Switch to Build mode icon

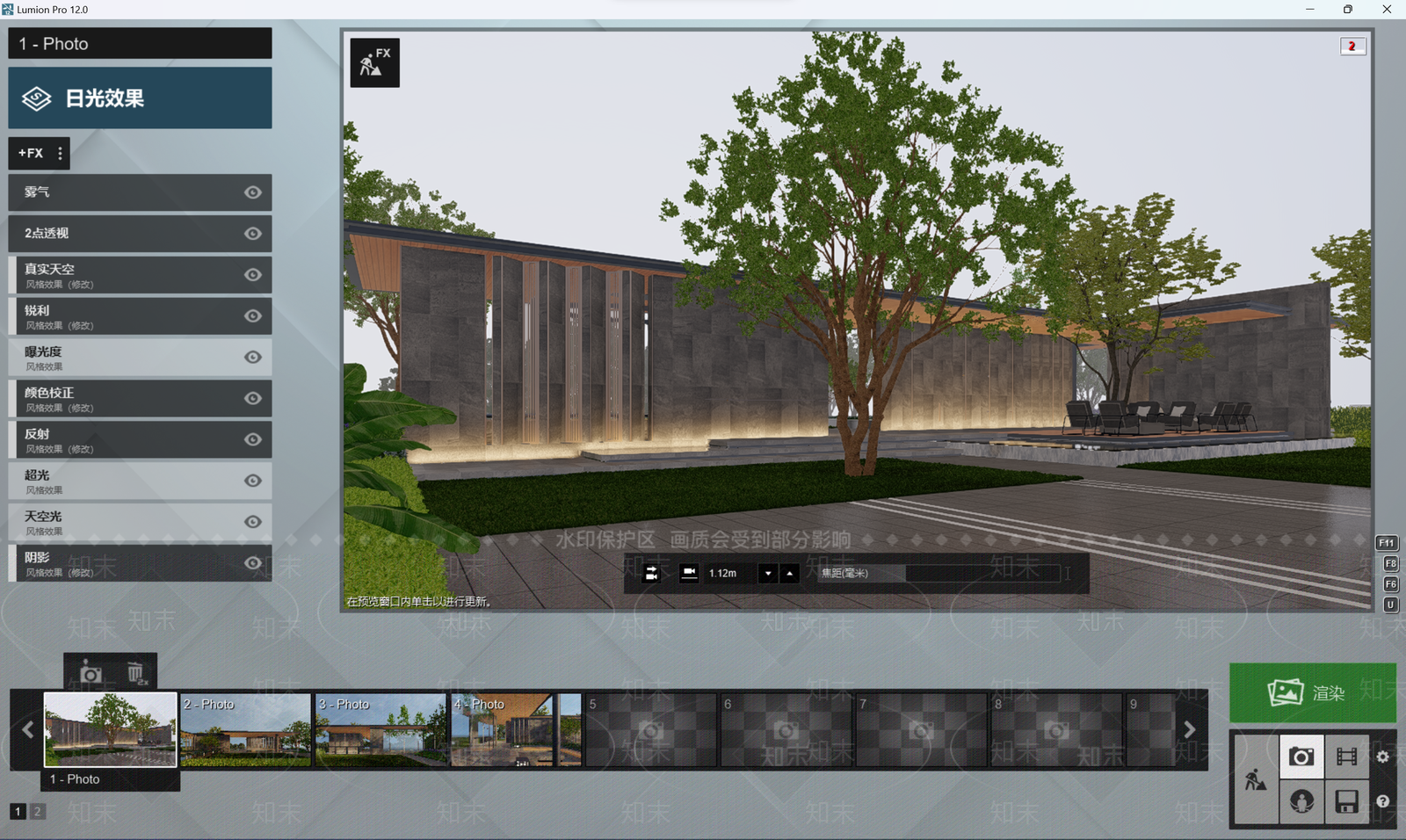[x=1257, y=779]
